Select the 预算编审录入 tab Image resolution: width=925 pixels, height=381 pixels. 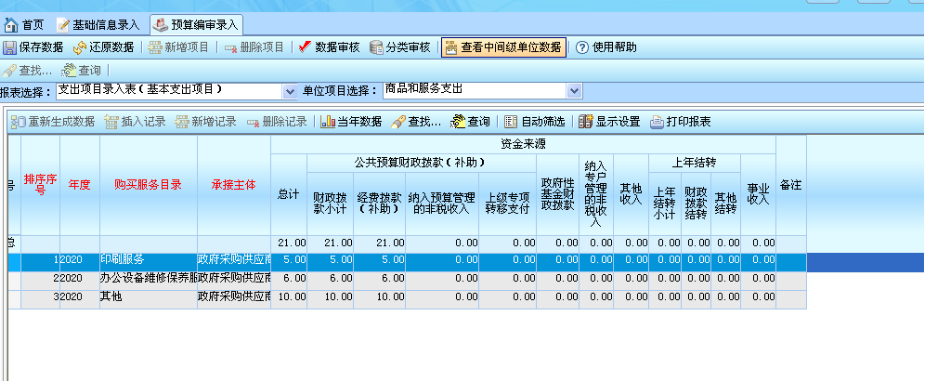click(x=196, y=25)
